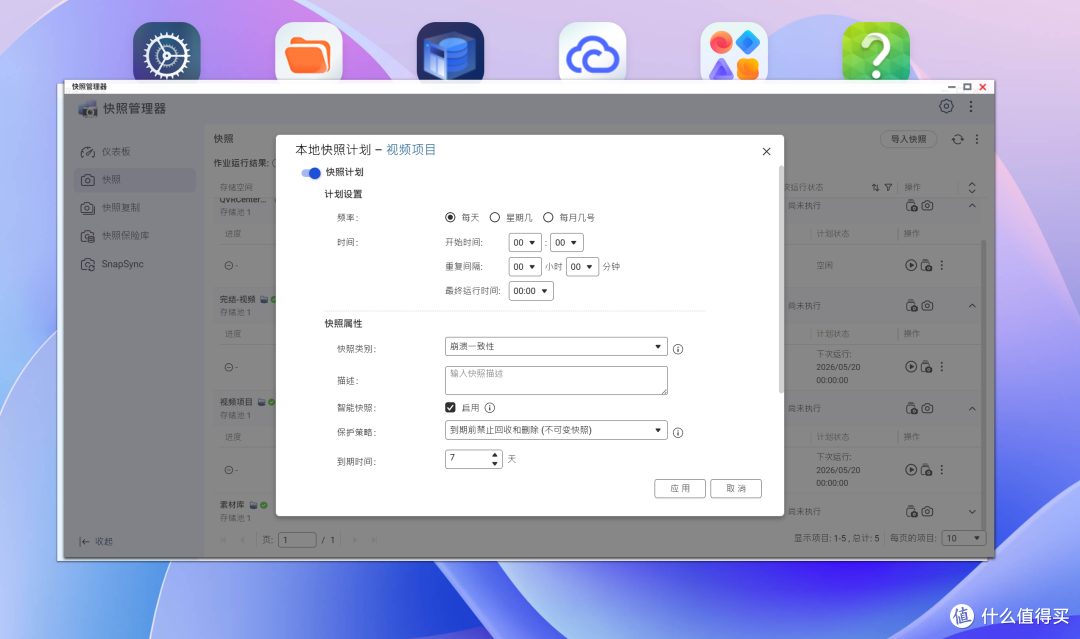Click the camera snapshot icon in 视频项目 row

point(928,408)
